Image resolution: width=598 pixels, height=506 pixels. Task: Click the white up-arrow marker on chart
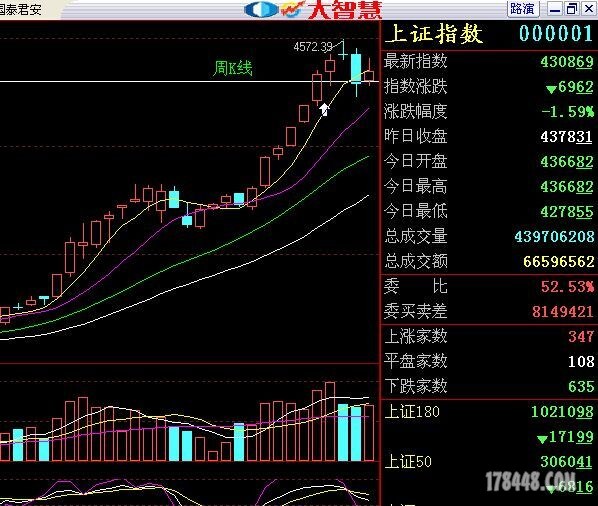324,109
